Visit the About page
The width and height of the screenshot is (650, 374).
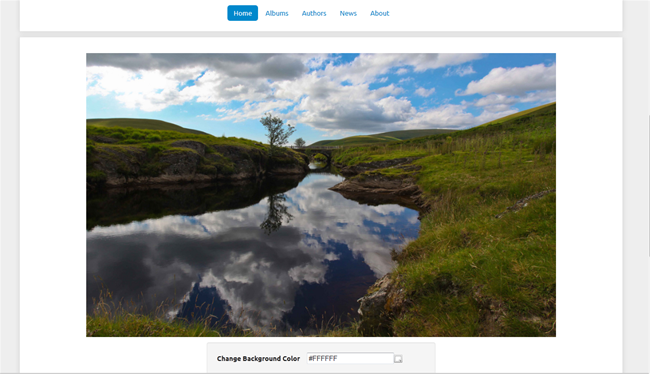[x=379, y=13]
